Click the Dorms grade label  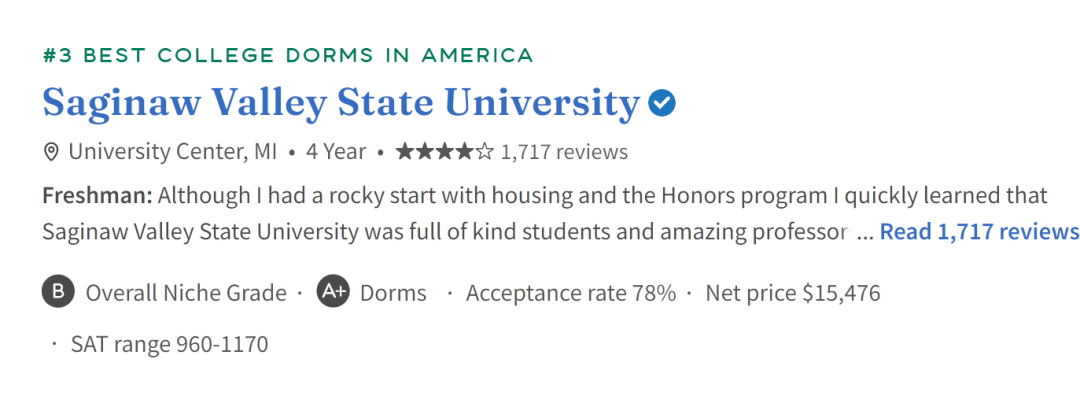pyautogui.click(x=393, y=293)
